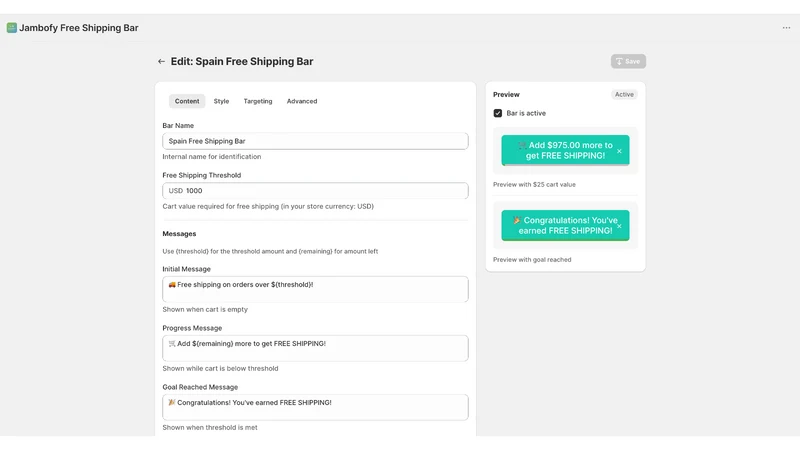Open the Style tab

[221, 101]
